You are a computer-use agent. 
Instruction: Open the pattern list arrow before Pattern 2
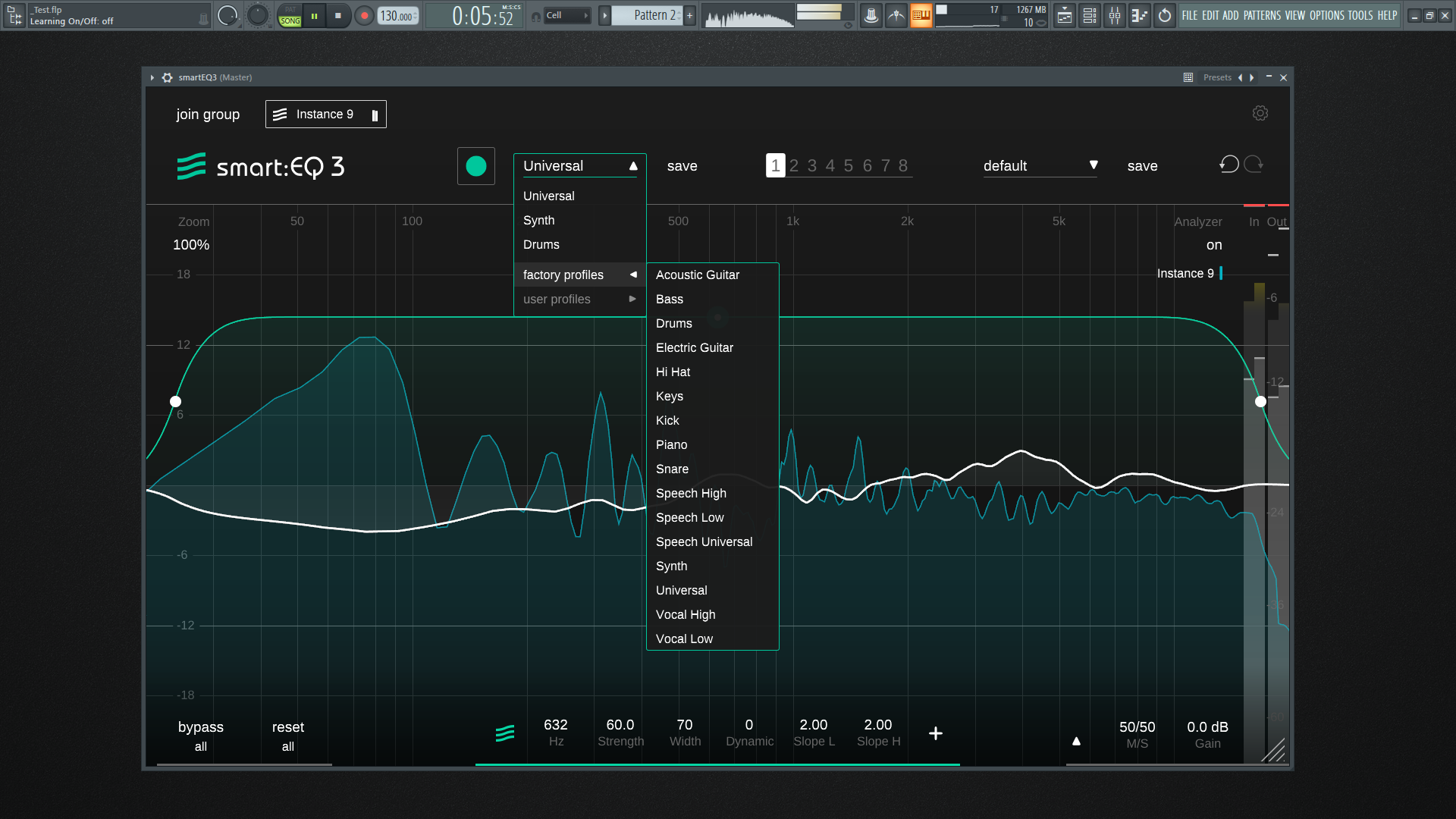604,15
